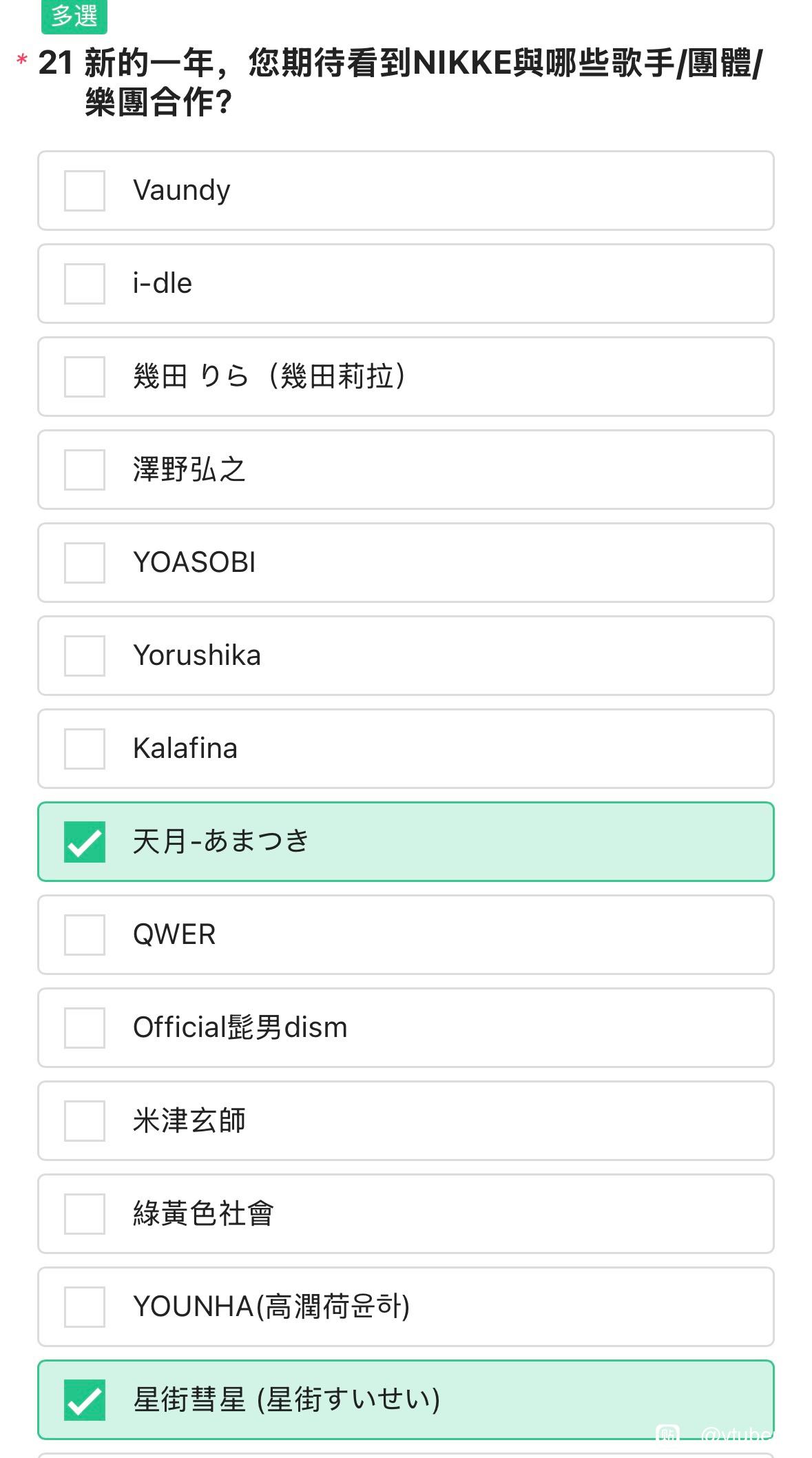
Task: Enable the 澤野弘之 checkbox
Action: pos(85,470)
